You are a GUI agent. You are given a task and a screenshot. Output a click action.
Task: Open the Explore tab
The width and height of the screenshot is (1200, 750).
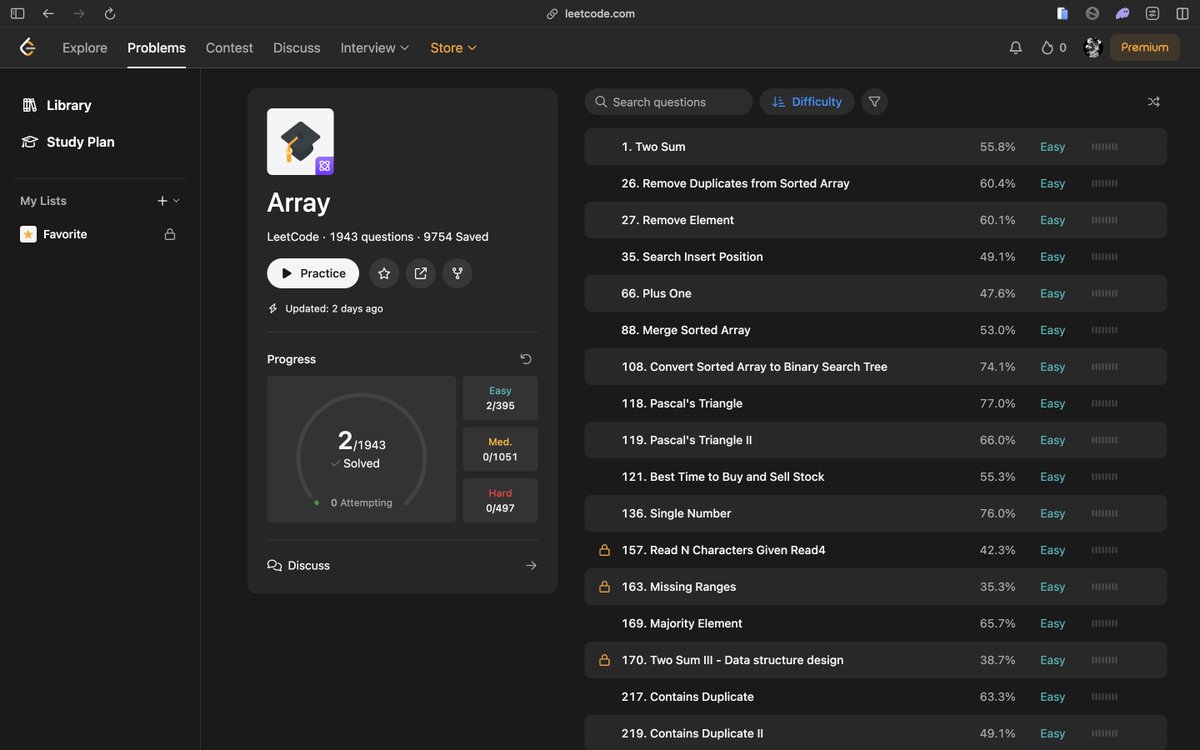point(85,48)
